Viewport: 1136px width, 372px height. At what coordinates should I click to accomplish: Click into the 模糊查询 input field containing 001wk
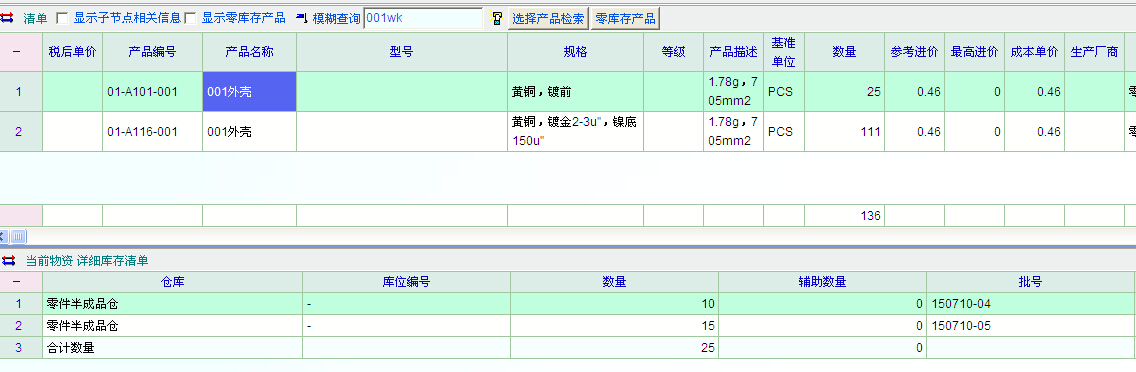point(422,18)
